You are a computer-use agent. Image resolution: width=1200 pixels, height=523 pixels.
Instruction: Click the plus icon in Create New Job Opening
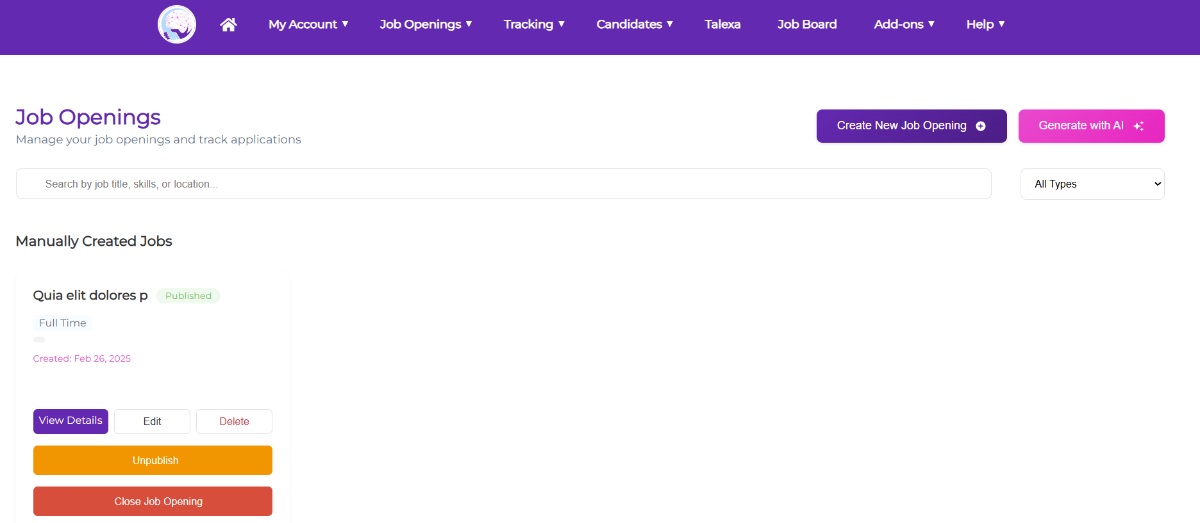tap(980, 126)
